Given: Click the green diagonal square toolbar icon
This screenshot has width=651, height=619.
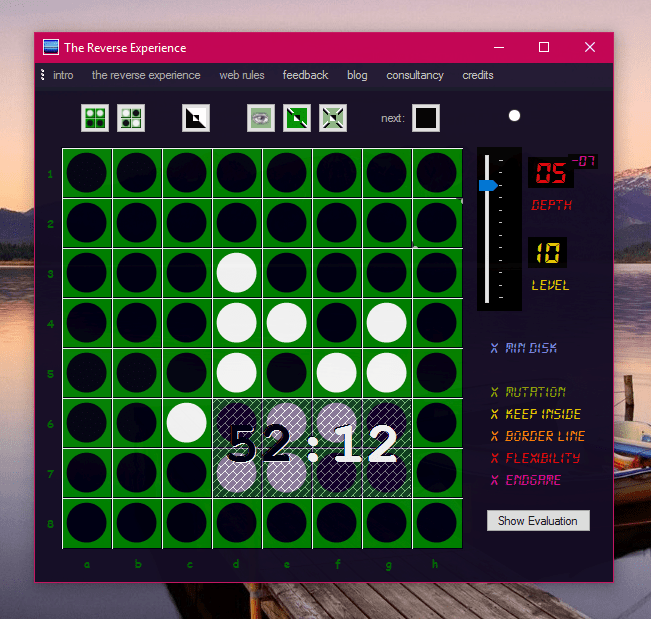Looking at the screenshot, I should point(297,118).
